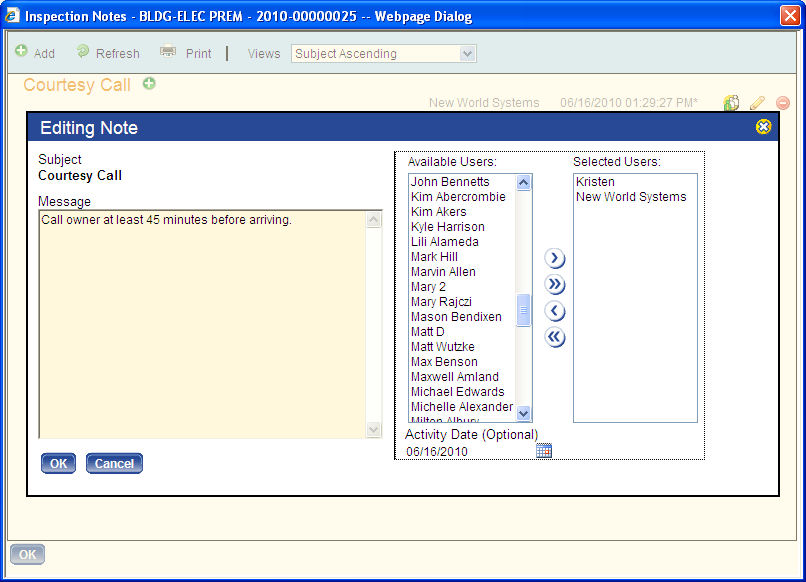This screenshot has width=806, height=582.
Task: Cancel the note editing
Action: [114, 464]
